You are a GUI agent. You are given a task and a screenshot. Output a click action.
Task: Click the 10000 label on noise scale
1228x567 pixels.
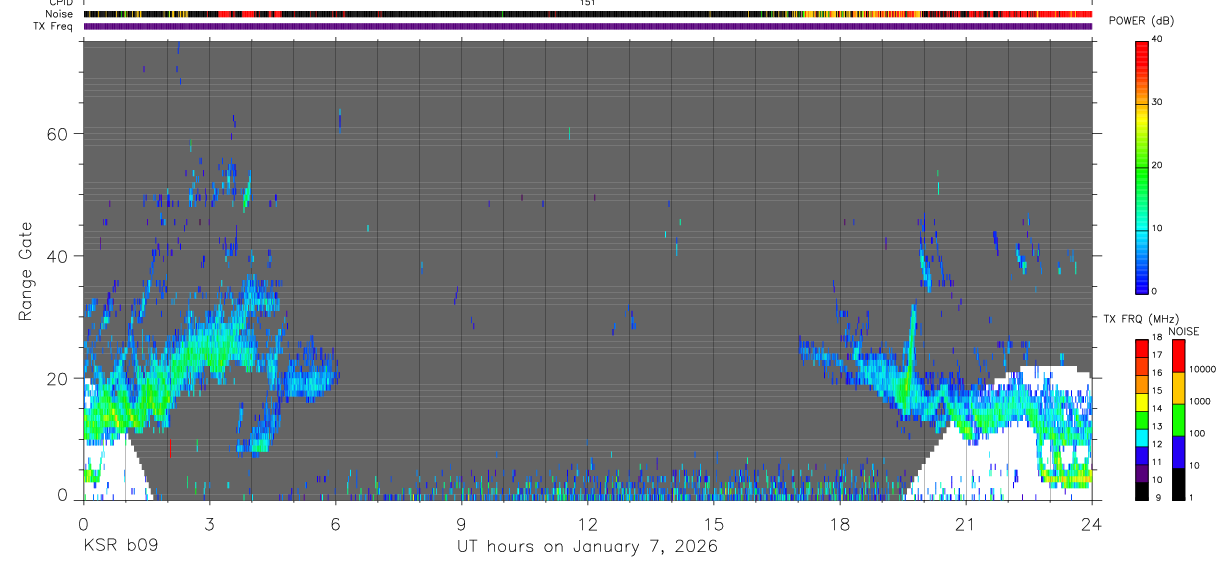point(1203,369)
